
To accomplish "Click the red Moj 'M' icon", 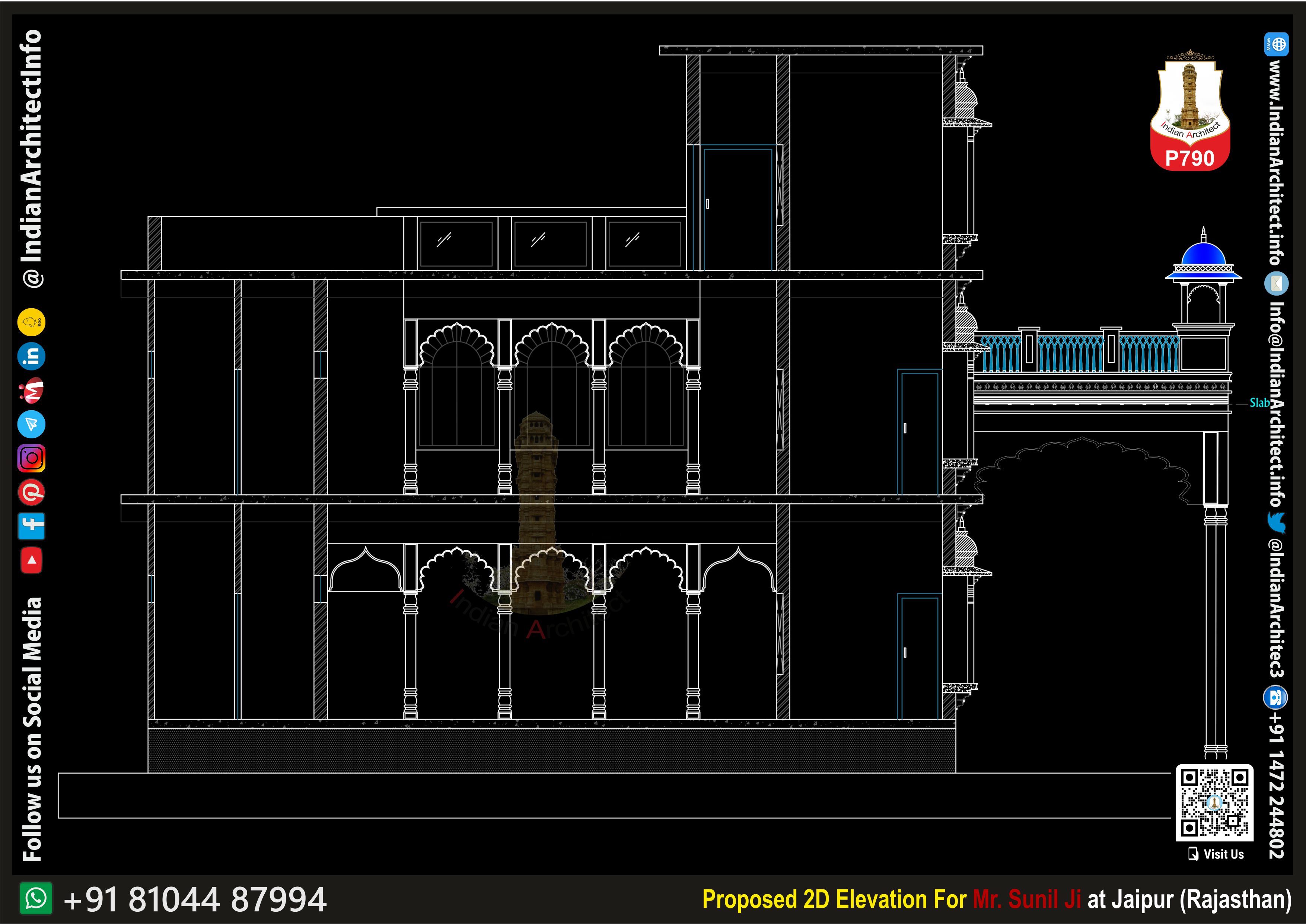I will coord(32,390).
